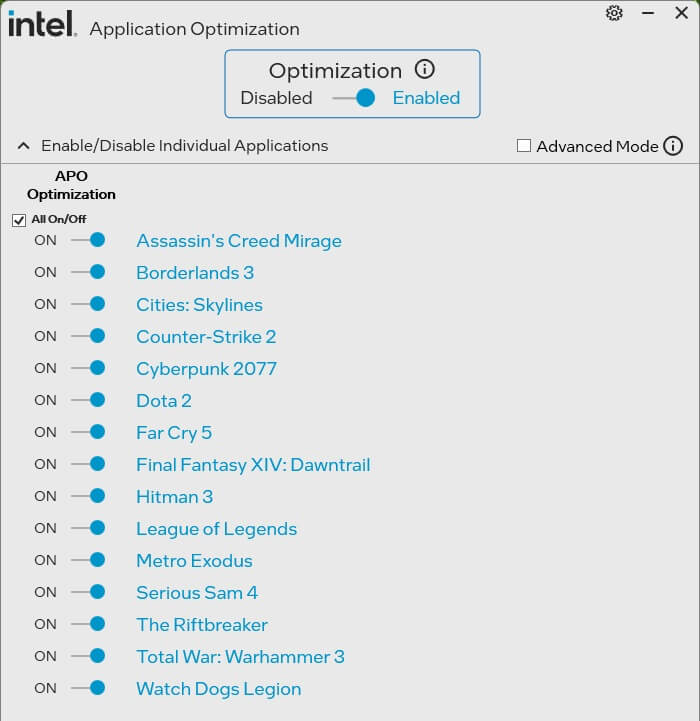Viewport: 700px width, 721px height.
Task: Disable Metro Exodus optimization toggle
Action: click(x=88, y=560)
